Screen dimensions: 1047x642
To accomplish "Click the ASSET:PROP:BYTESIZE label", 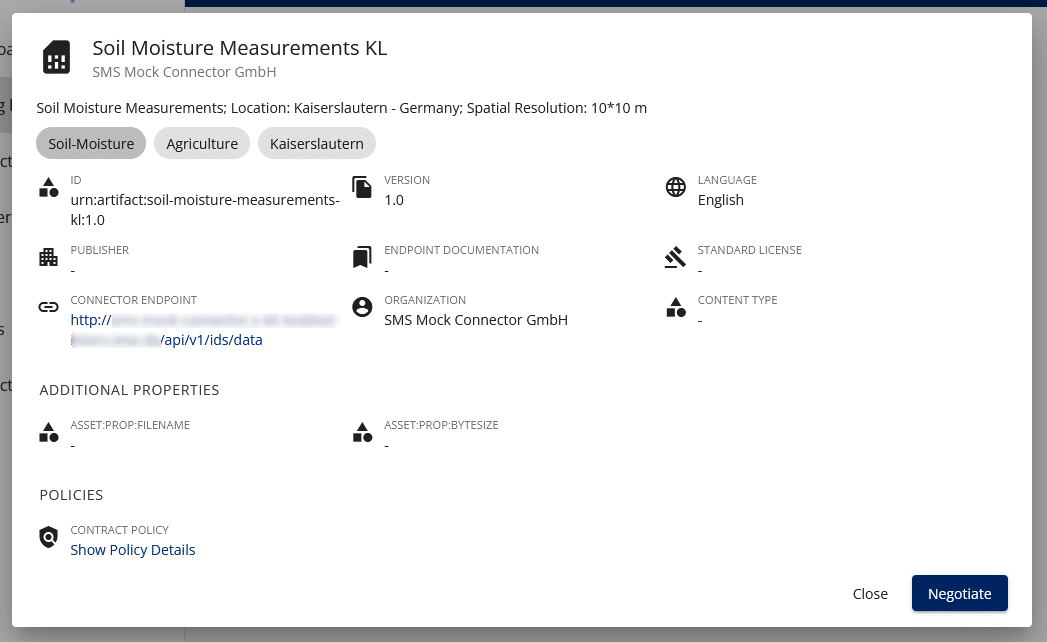I will coord(441,425).
